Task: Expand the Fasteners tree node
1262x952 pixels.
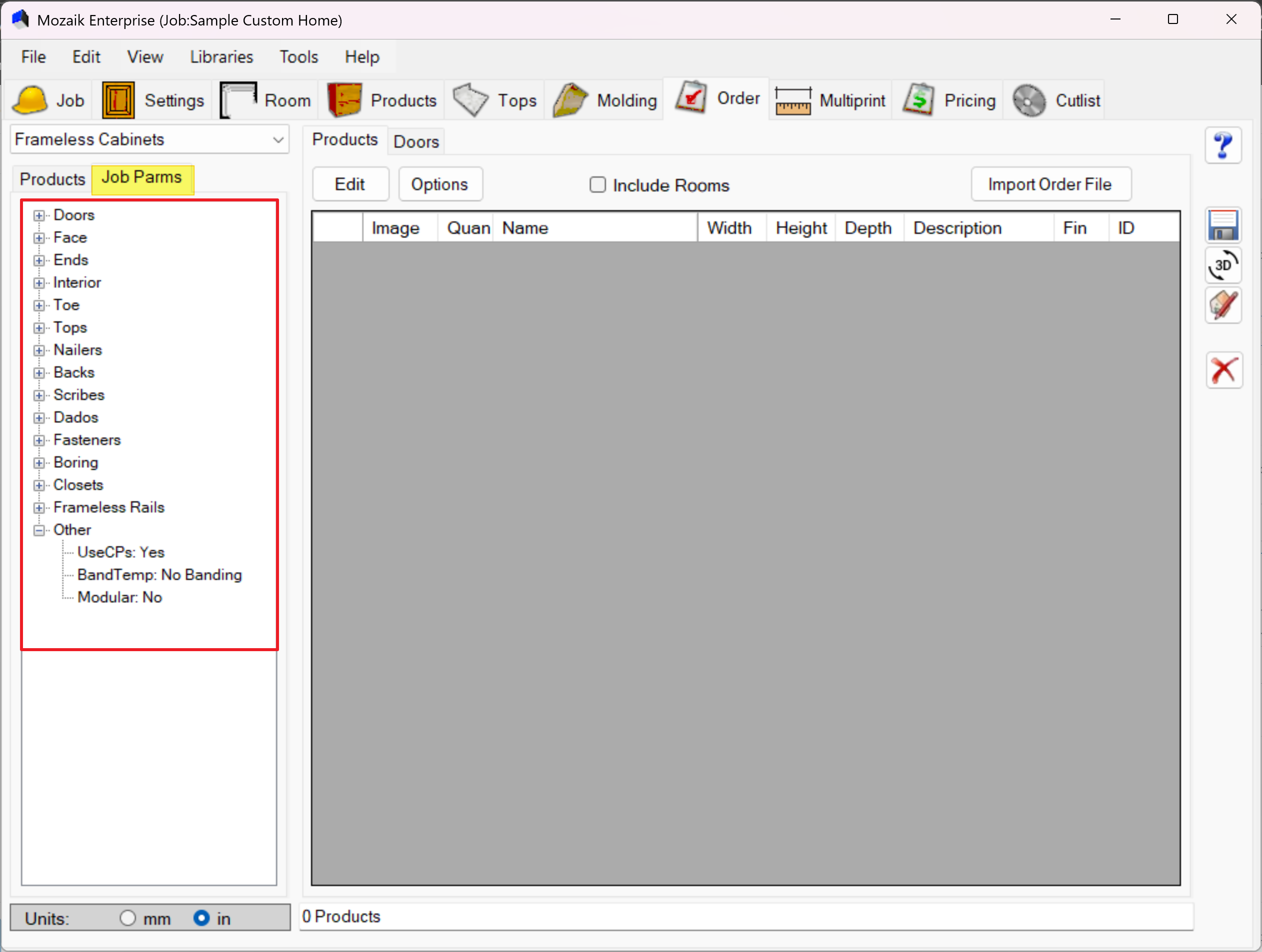Action: pos(39,441)
